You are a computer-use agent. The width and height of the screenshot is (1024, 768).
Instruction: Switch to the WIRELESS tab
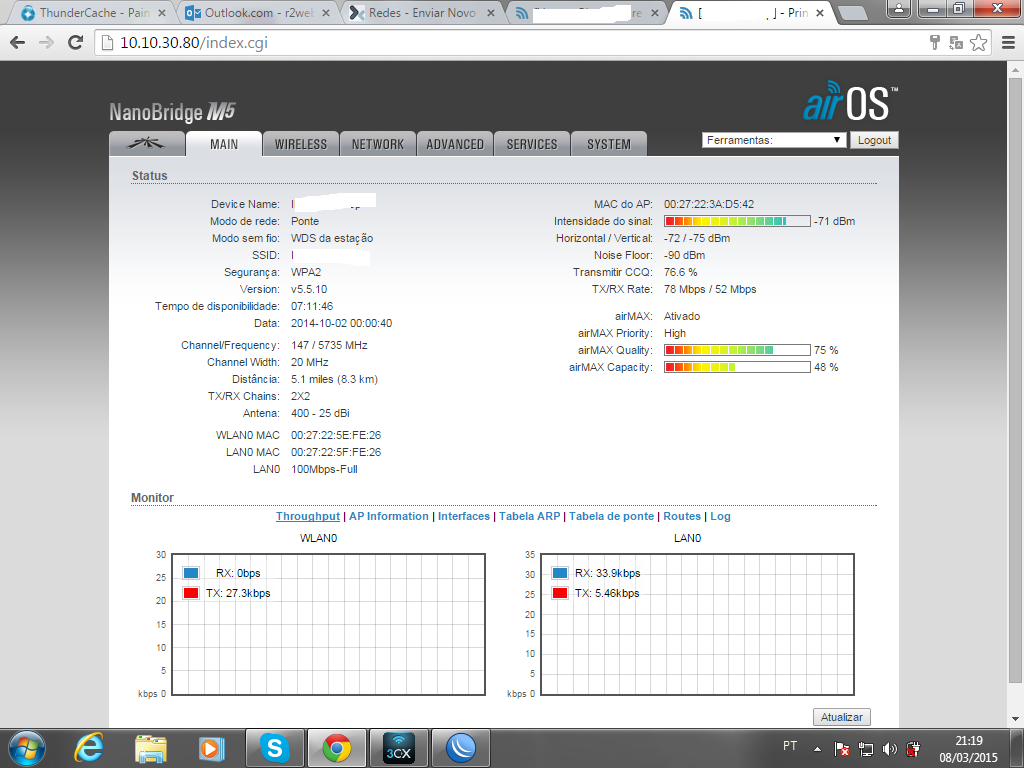[300, 144]
